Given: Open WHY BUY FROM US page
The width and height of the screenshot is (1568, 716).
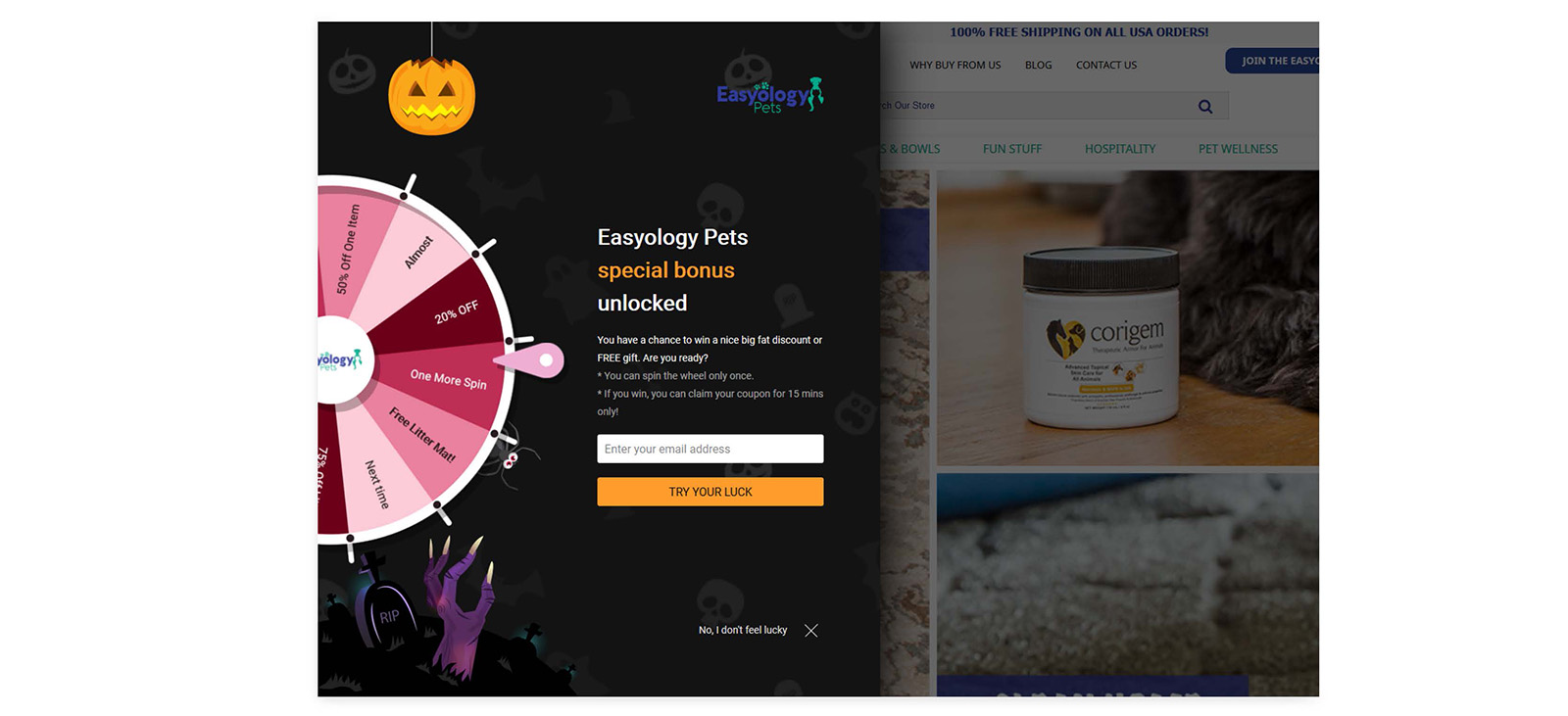Looking at the screenshot, I should [955, 66].
